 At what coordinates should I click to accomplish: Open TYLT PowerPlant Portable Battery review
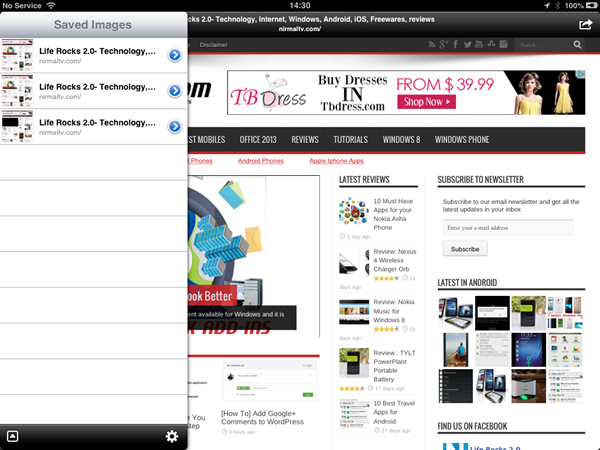(x=394, y=366)
